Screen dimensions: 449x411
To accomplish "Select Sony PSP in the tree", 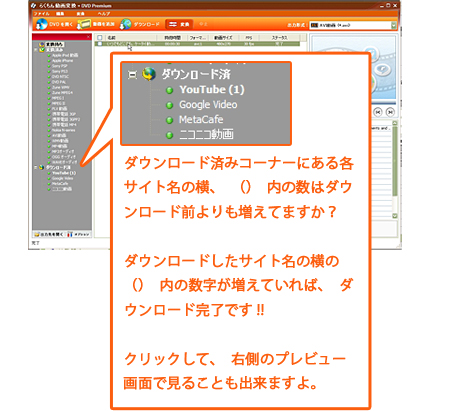I will [60, 66].
